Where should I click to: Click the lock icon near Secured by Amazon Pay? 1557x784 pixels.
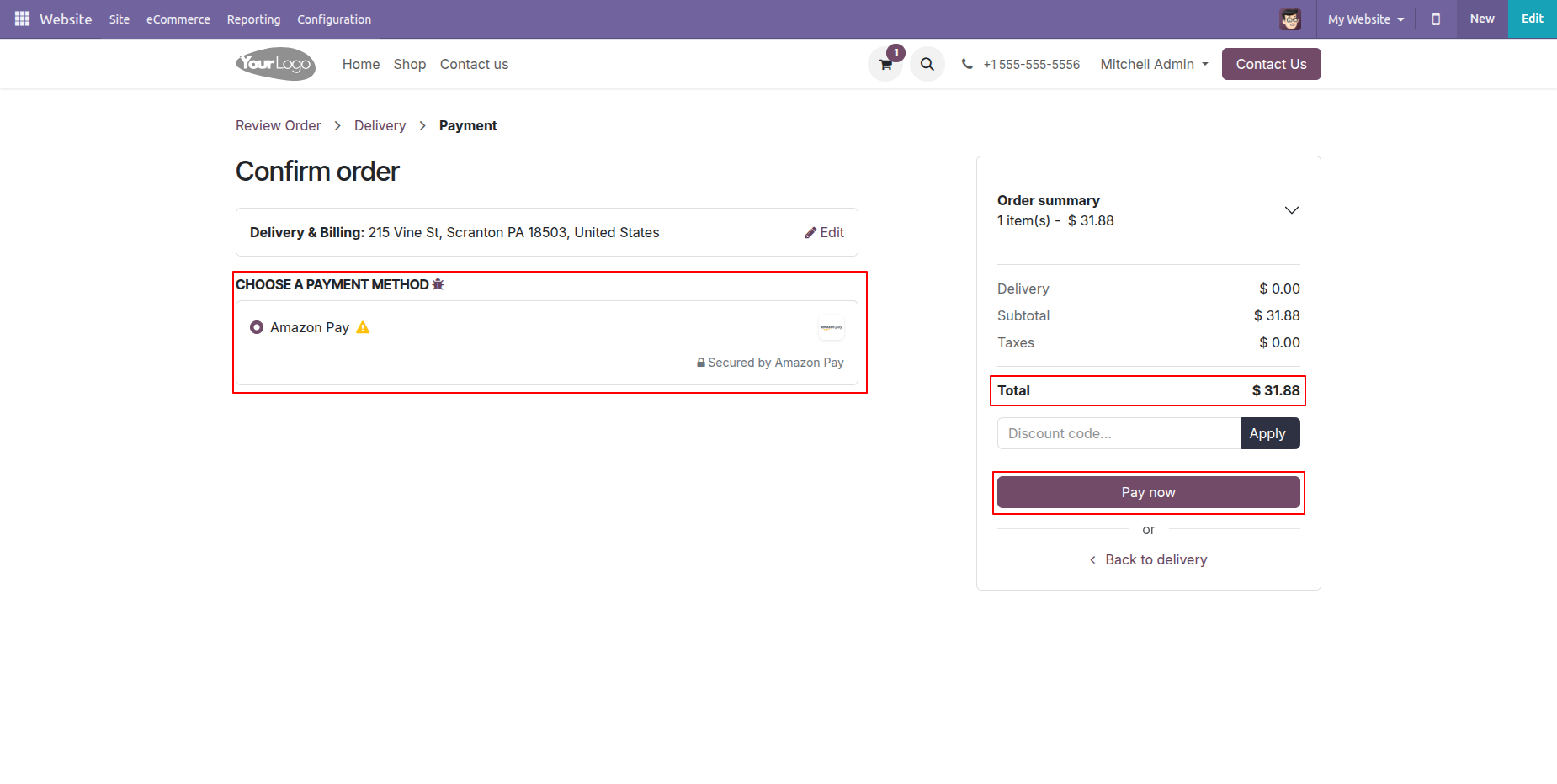tap(701, 363)
